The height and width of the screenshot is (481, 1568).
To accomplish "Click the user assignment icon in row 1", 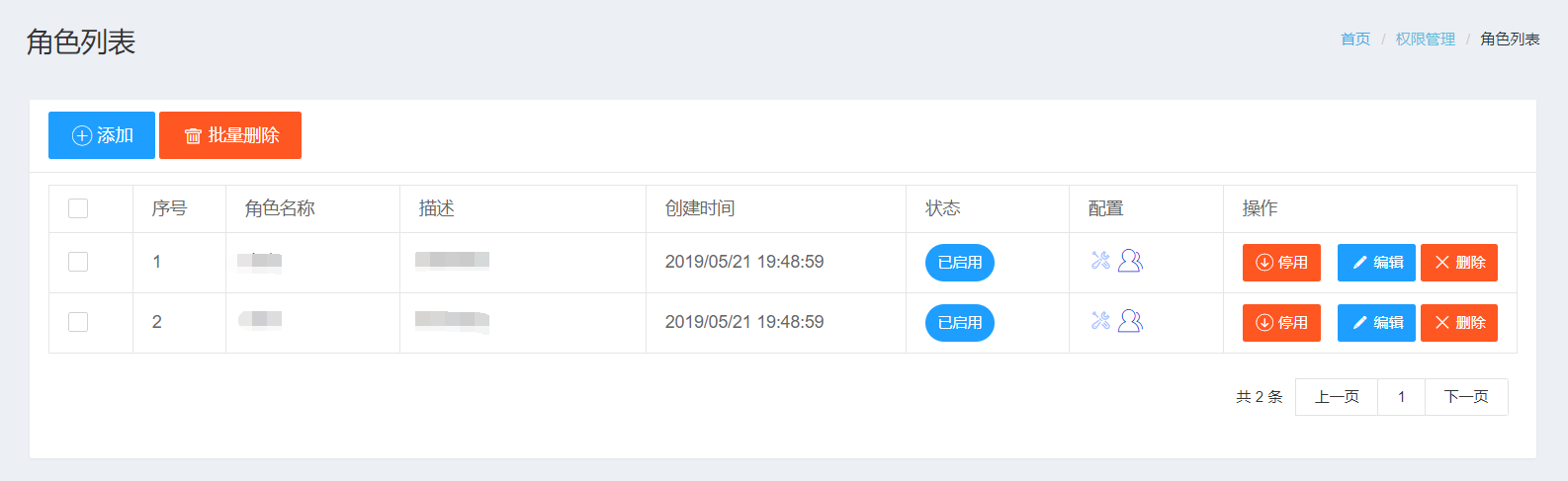I will [x=1130, y=261].
